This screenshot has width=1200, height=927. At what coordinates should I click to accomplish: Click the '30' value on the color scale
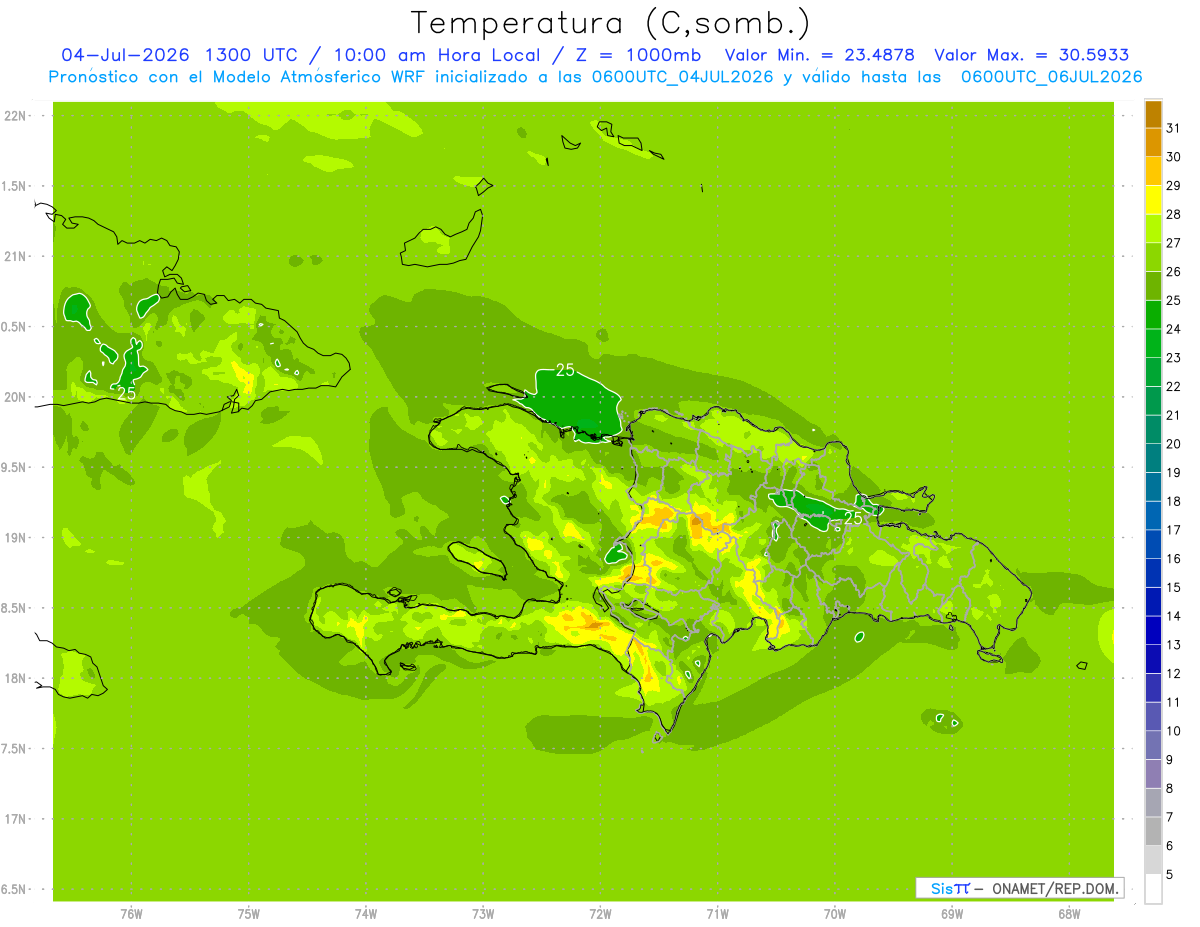pyautogui.click(x=1174, y=157)
